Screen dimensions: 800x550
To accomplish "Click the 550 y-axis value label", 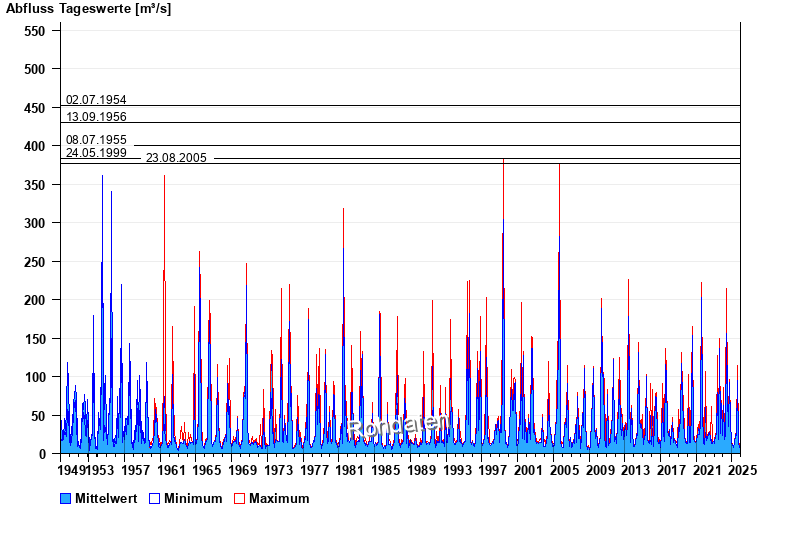I will click(35, 31).
